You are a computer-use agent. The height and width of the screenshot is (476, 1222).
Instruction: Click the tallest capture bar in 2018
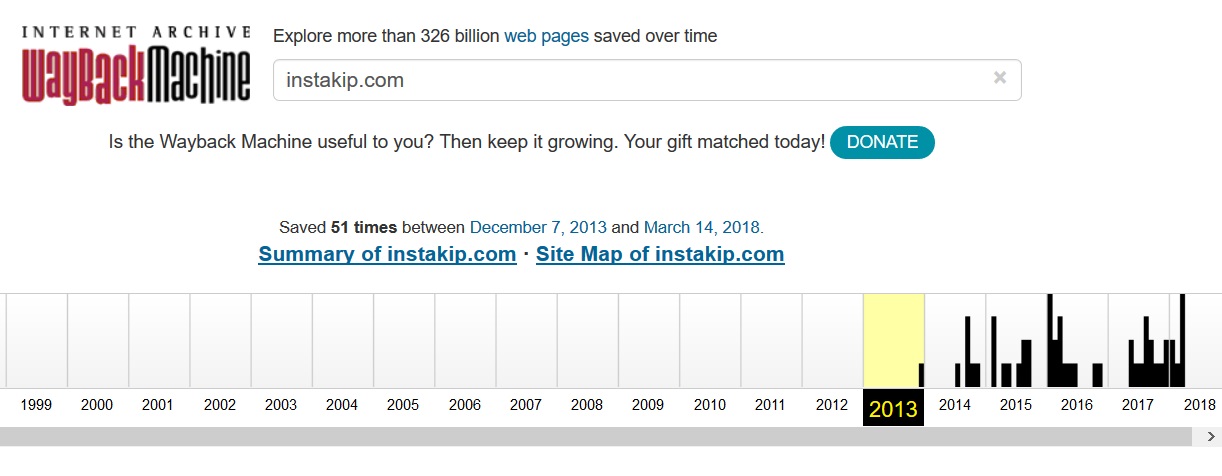(1182, 340)
